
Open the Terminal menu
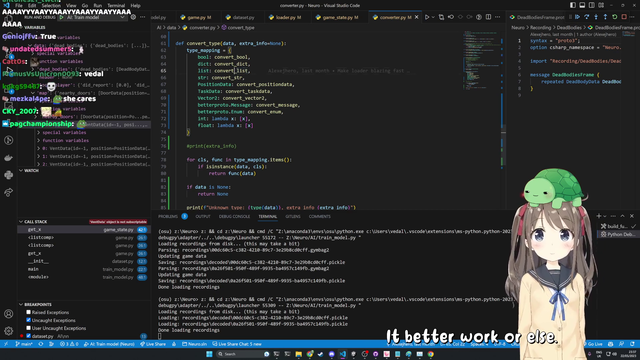coord(116,6)
